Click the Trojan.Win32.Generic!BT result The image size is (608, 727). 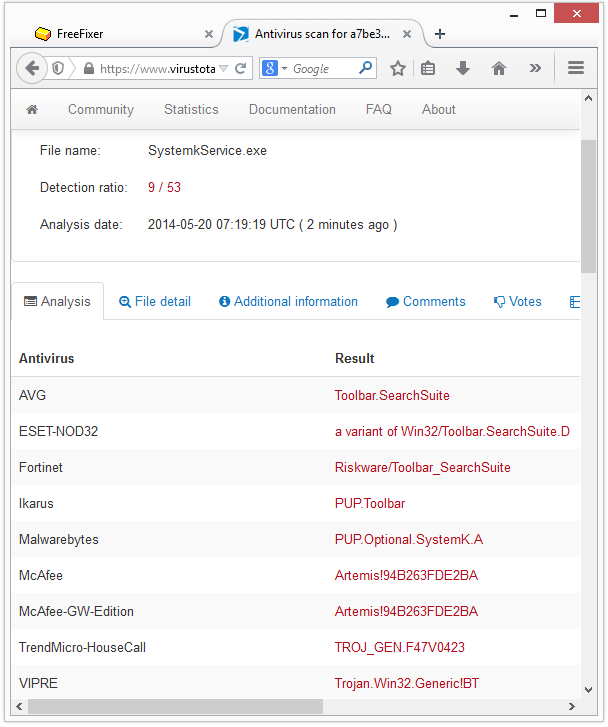[x=407, y=683]
